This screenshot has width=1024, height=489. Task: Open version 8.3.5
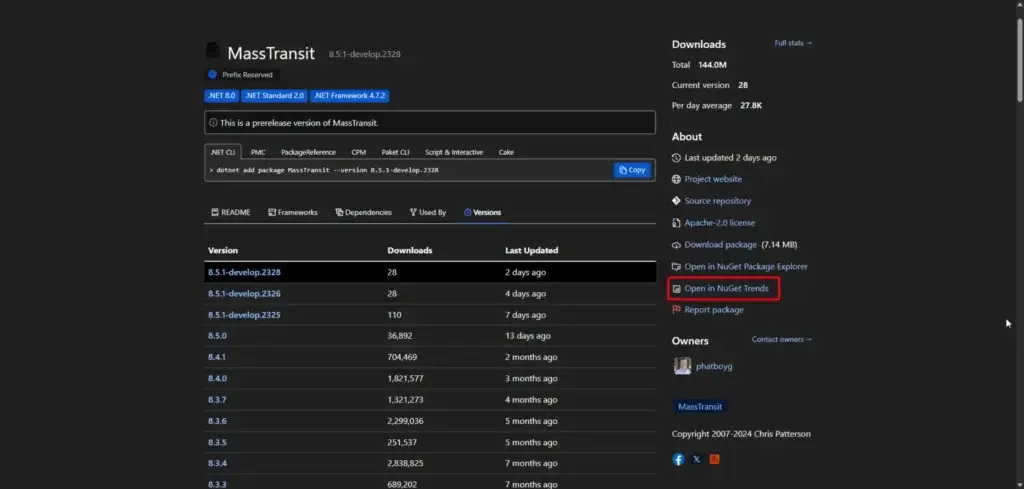click(217, 442)
